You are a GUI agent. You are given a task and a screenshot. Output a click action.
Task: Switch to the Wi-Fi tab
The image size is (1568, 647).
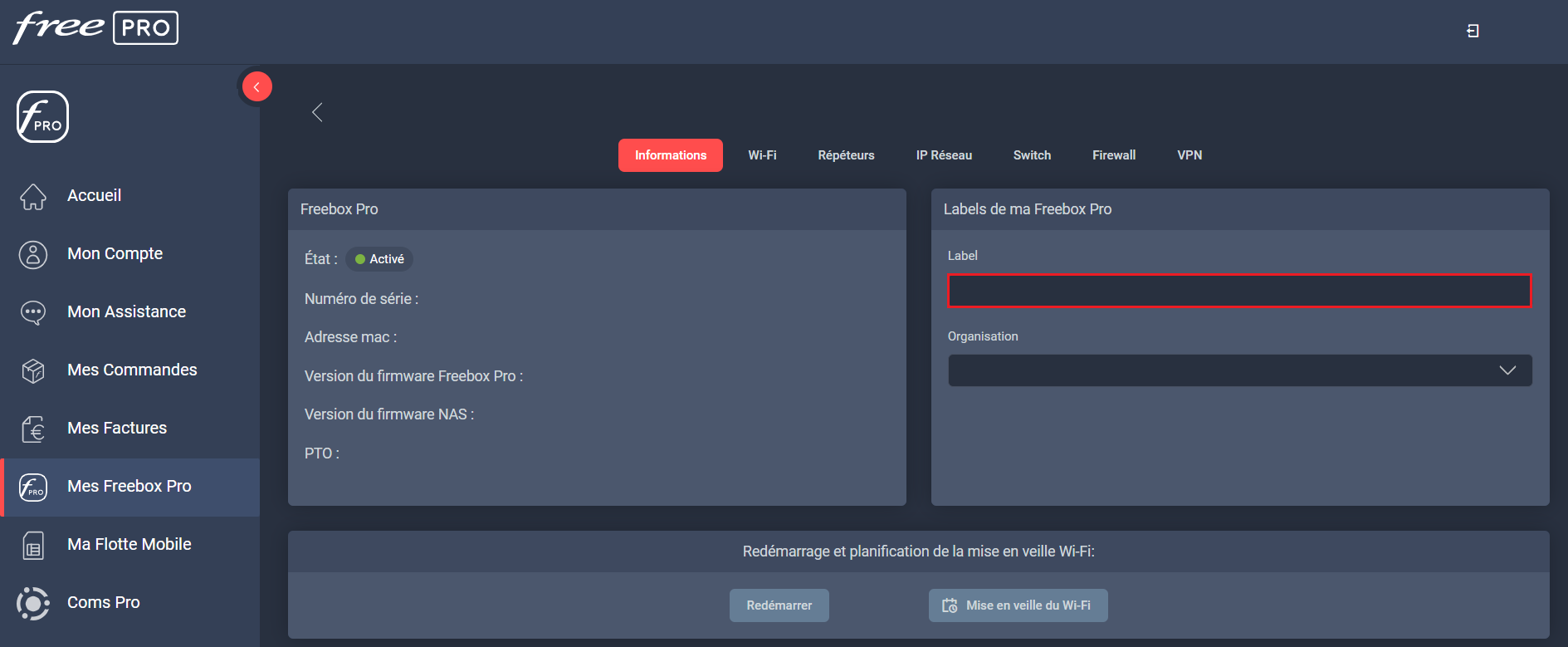(x=762, y=155)
